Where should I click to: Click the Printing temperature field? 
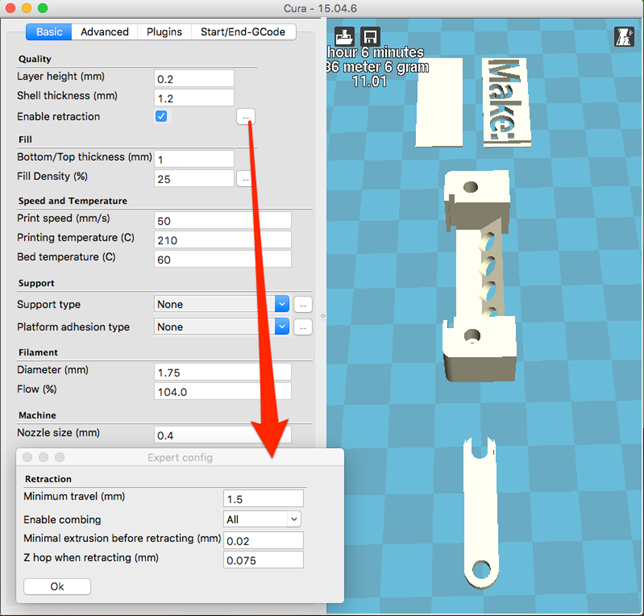click(223, 240)
